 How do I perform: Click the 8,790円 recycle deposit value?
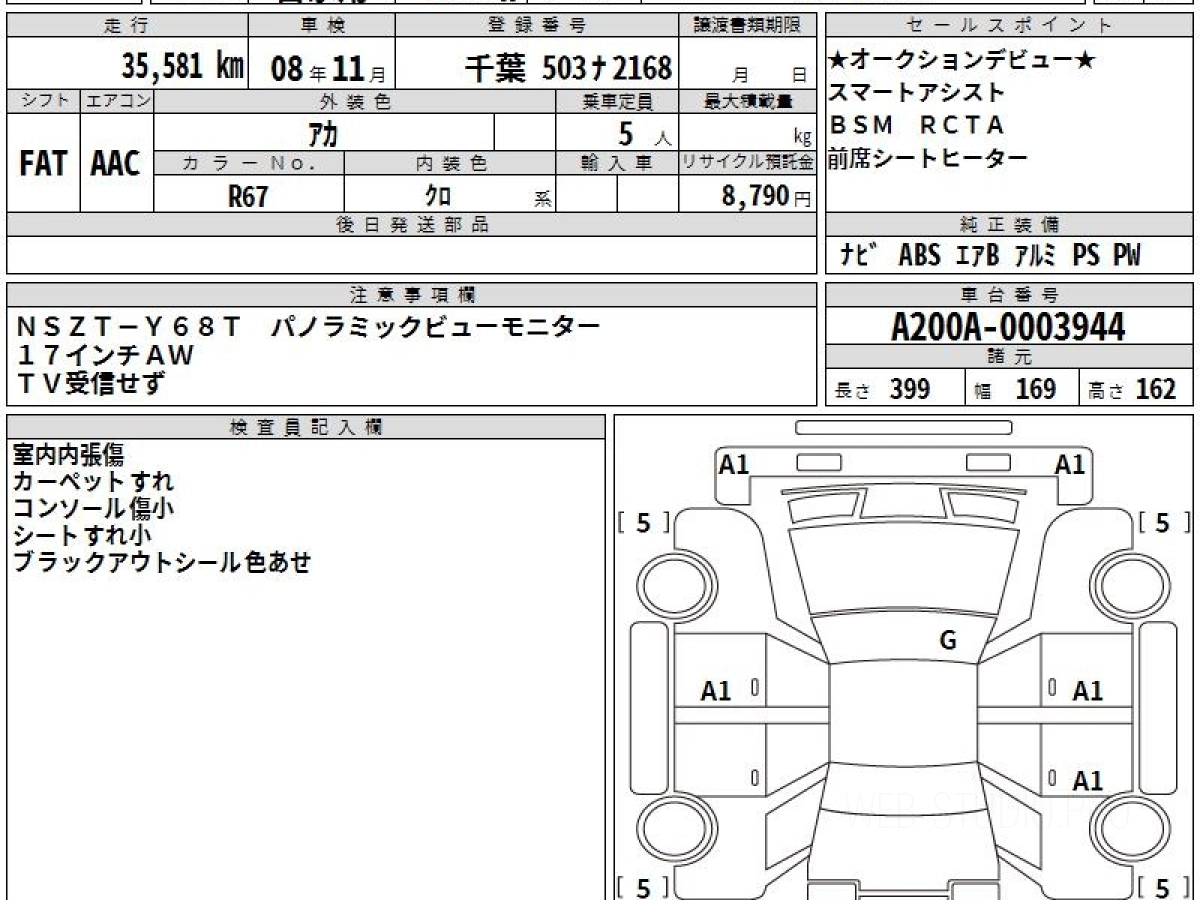[766, 196]
